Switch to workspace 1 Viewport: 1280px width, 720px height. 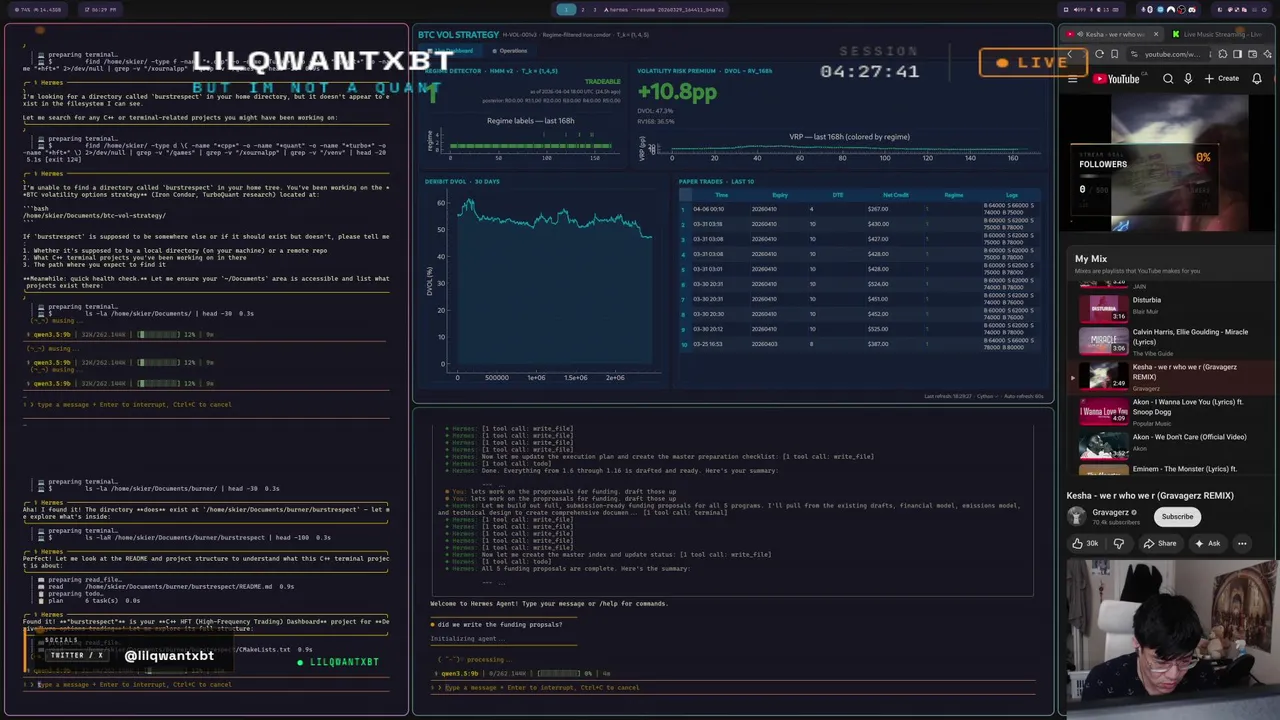click(566, 9)
